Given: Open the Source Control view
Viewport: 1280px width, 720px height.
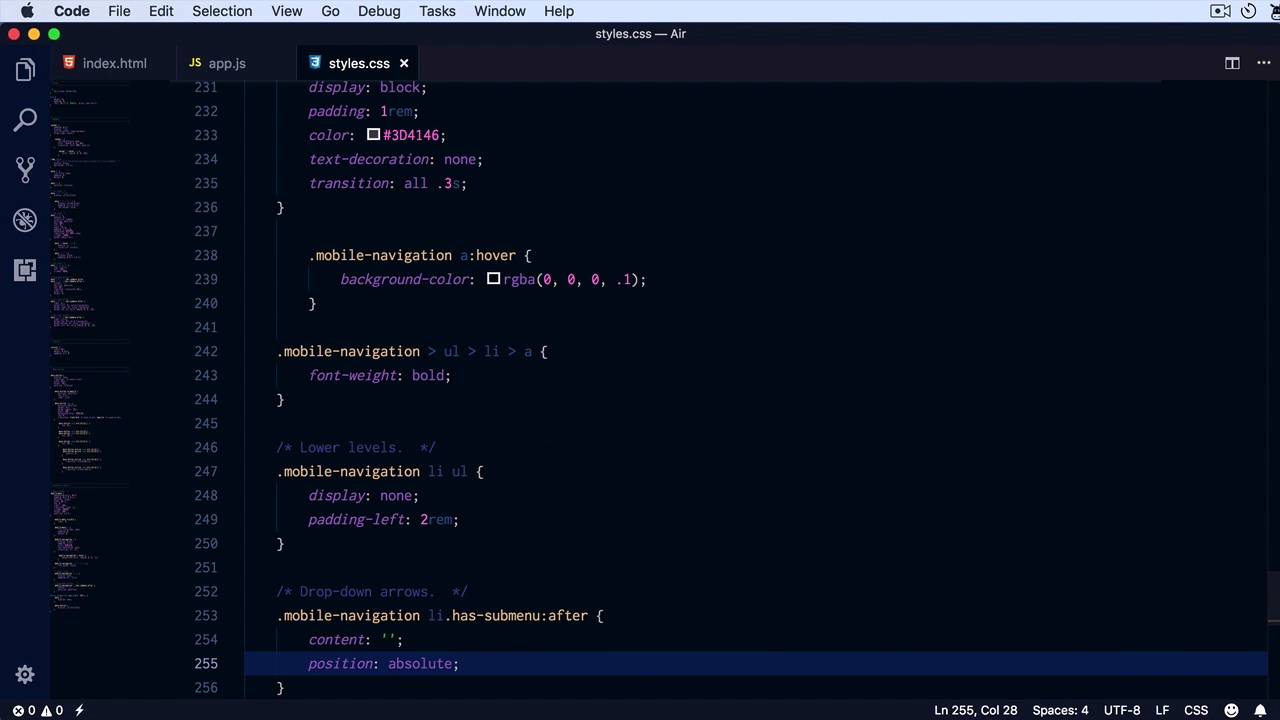Looking at the screenshot, I should click(x=25, y=170).
